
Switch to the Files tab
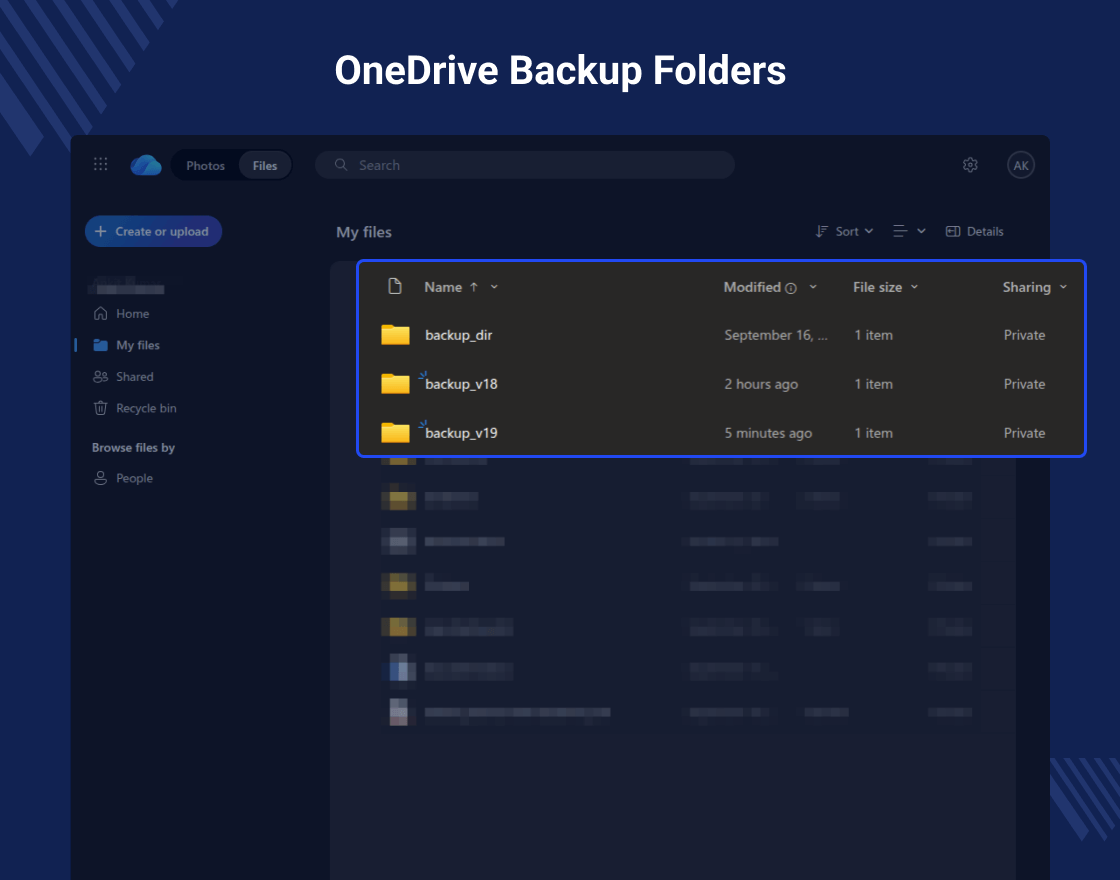point(264,166)
